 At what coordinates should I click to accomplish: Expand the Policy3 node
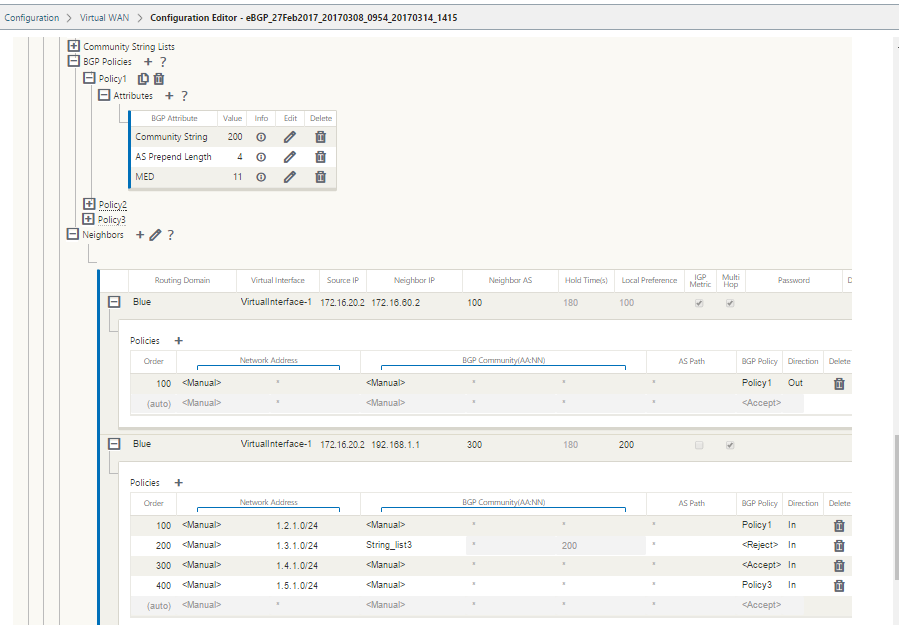click(x=88, y=219)
